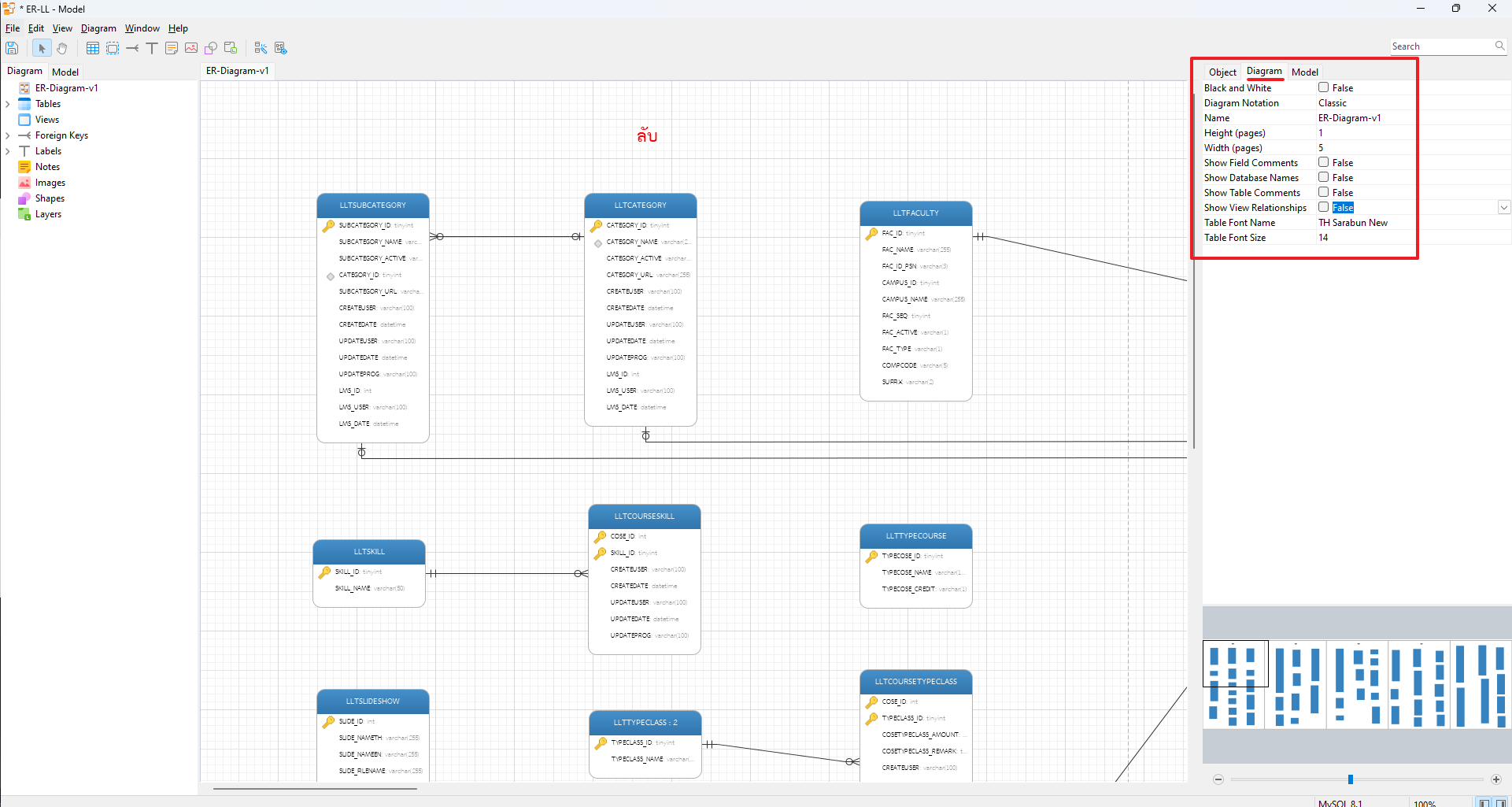Check the Show Table Comments option
Viewport: 1512px width, 807px height.
tap(1324, 192)
